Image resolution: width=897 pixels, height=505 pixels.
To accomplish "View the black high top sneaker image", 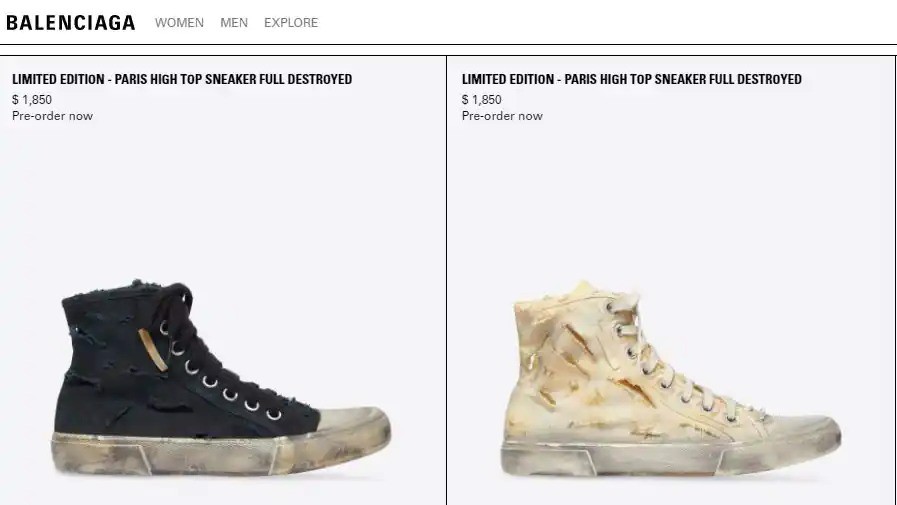I will 221,377.
